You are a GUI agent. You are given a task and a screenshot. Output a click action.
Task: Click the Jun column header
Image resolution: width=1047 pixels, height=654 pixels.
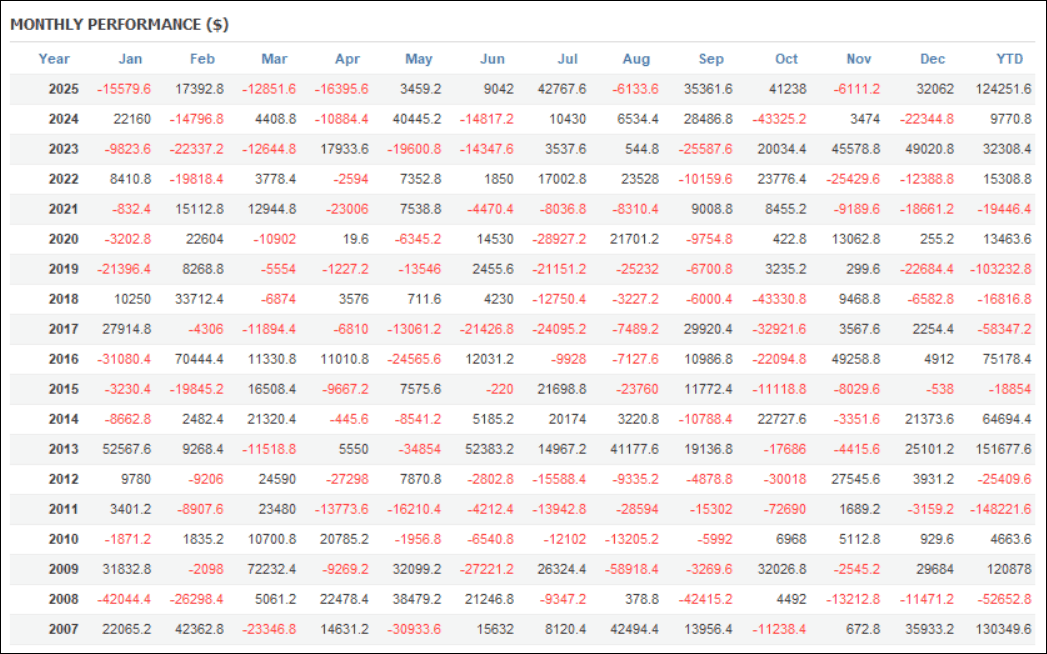coord(493,59)
